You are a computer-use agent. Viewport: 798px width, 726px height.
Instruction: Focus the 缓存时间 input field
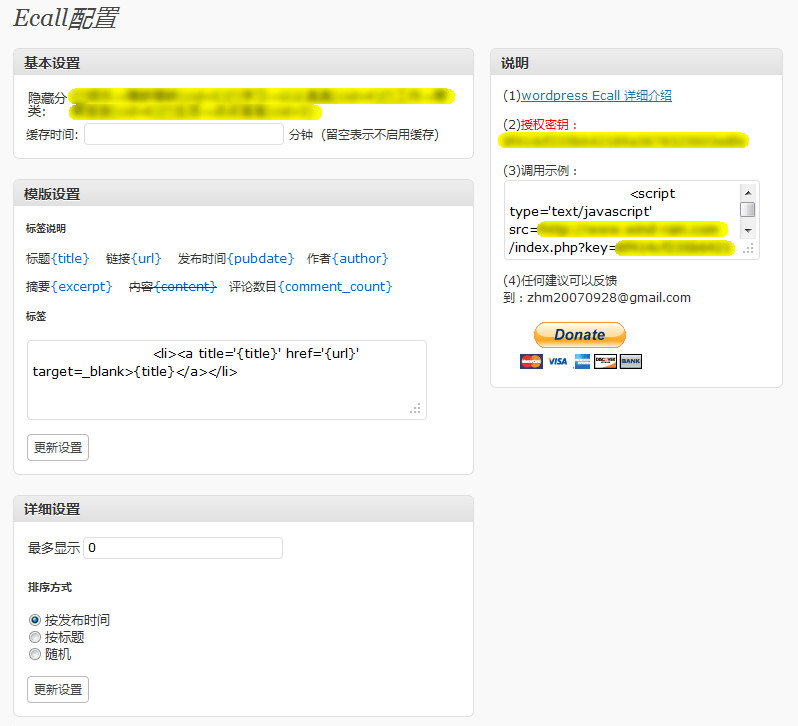[x=184, y=134]
